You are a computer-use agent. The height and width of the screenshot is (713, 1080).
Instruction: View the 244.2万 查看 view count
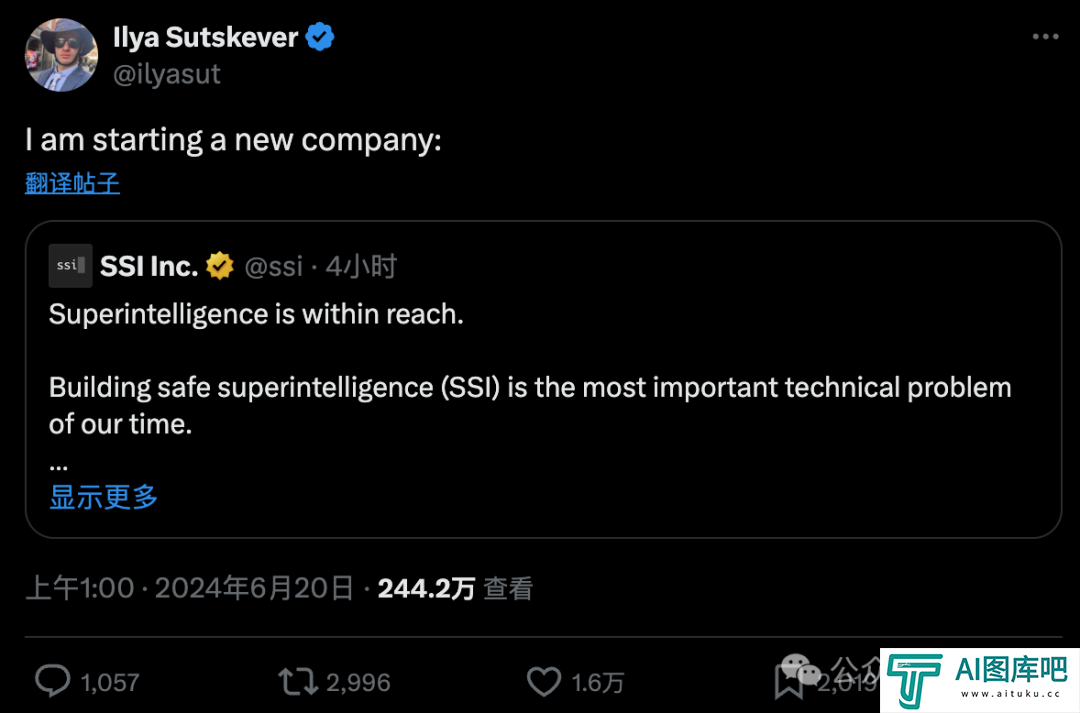coord(455,588)
